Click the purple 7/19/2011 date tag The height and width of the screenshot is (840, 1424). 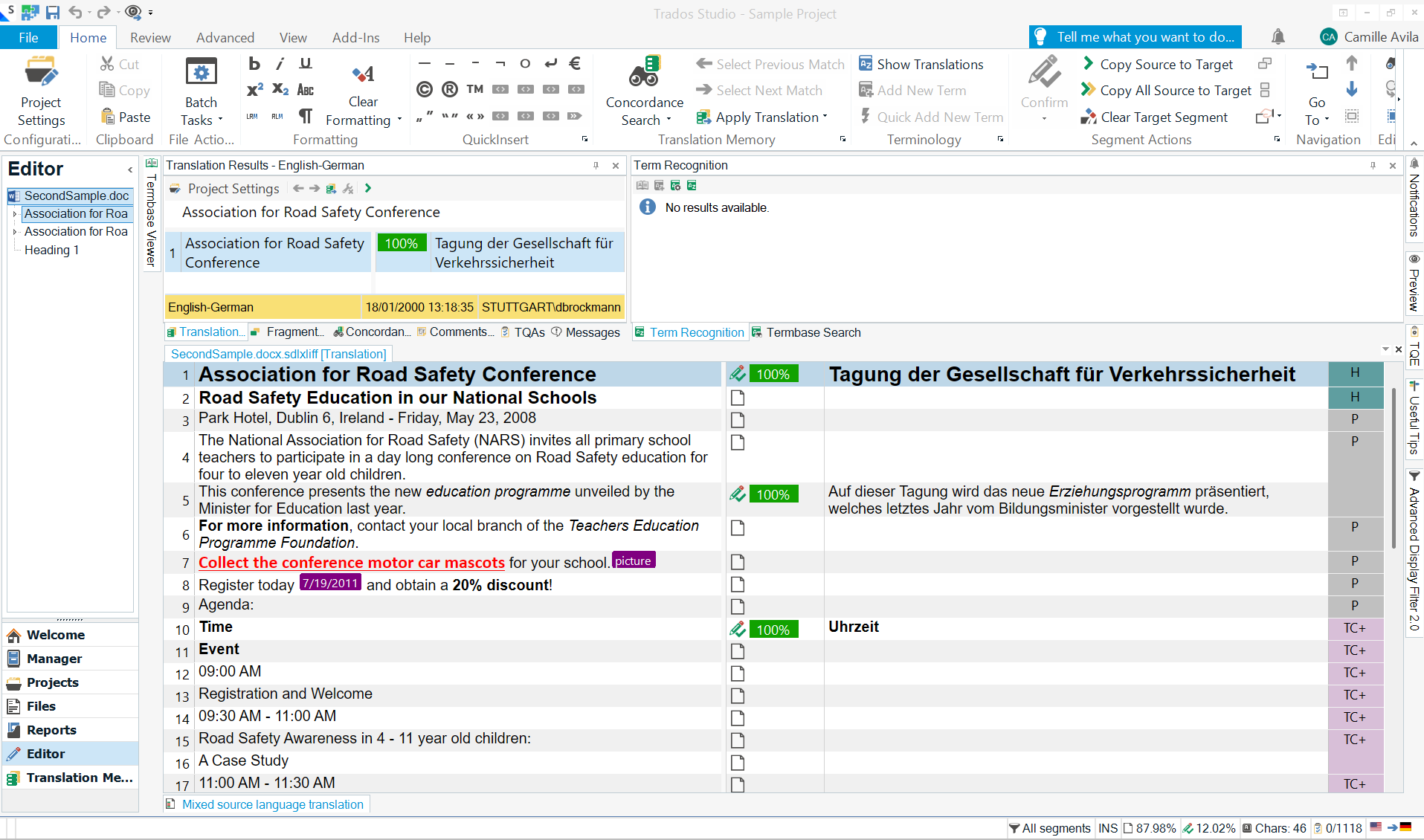pos(330,584)
